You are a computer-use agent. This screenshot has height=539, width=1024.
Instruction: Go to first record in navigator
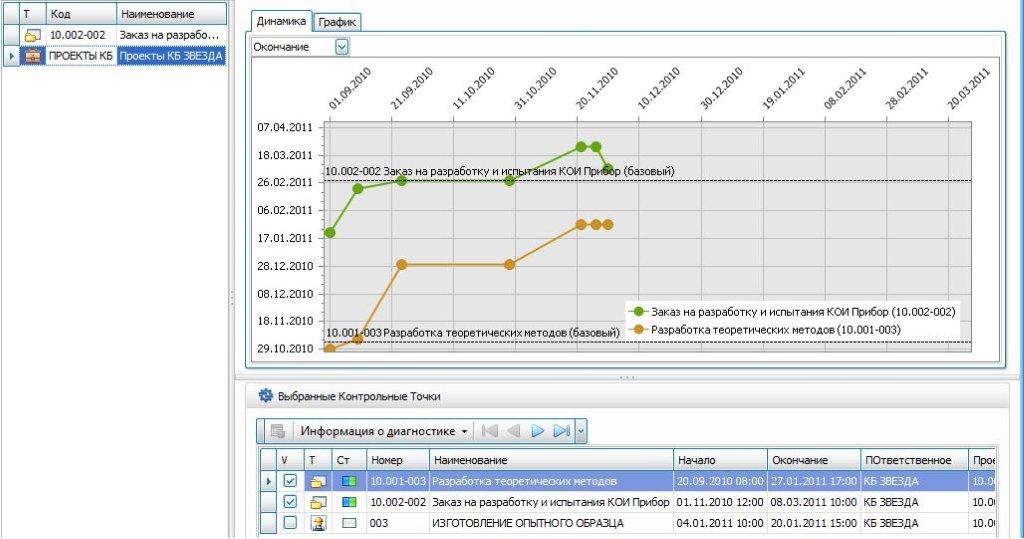coord(490,431)
